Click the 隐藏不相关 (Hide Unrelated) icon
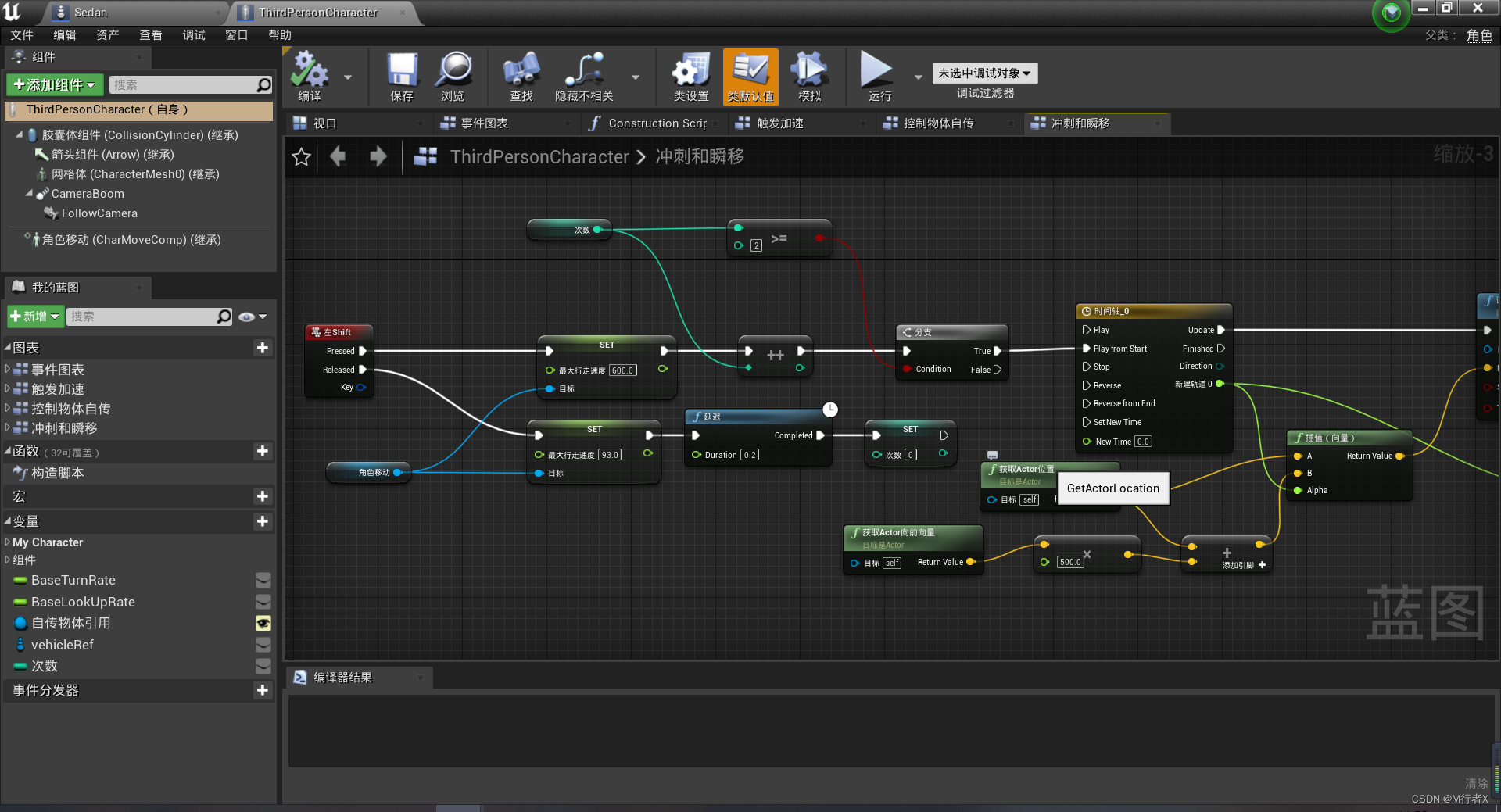Viewport: 1501px width, 812px height. [x=584, y=70]
